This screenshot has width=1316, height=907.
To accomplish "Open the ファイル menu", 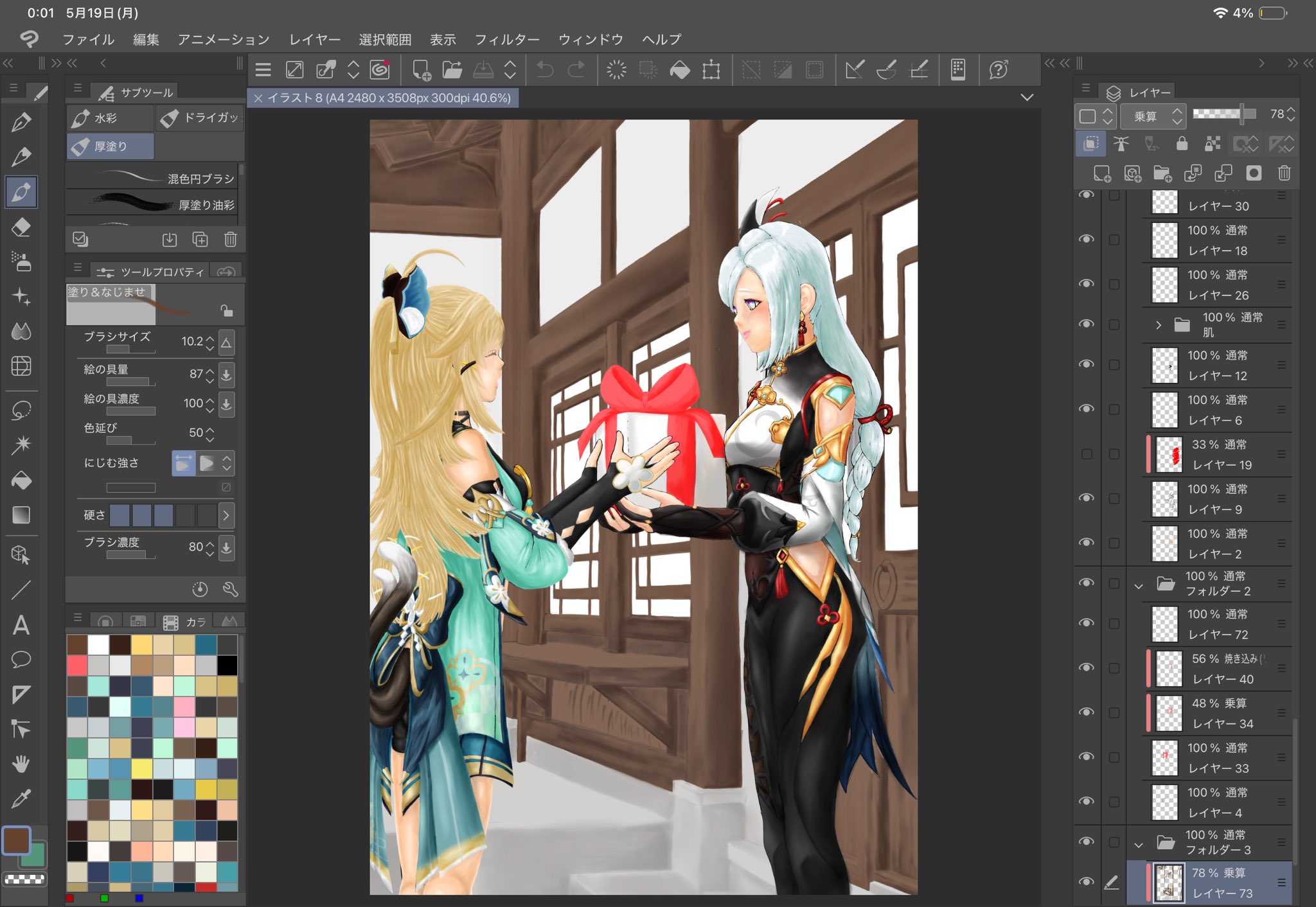I will [x=88, y=39].
